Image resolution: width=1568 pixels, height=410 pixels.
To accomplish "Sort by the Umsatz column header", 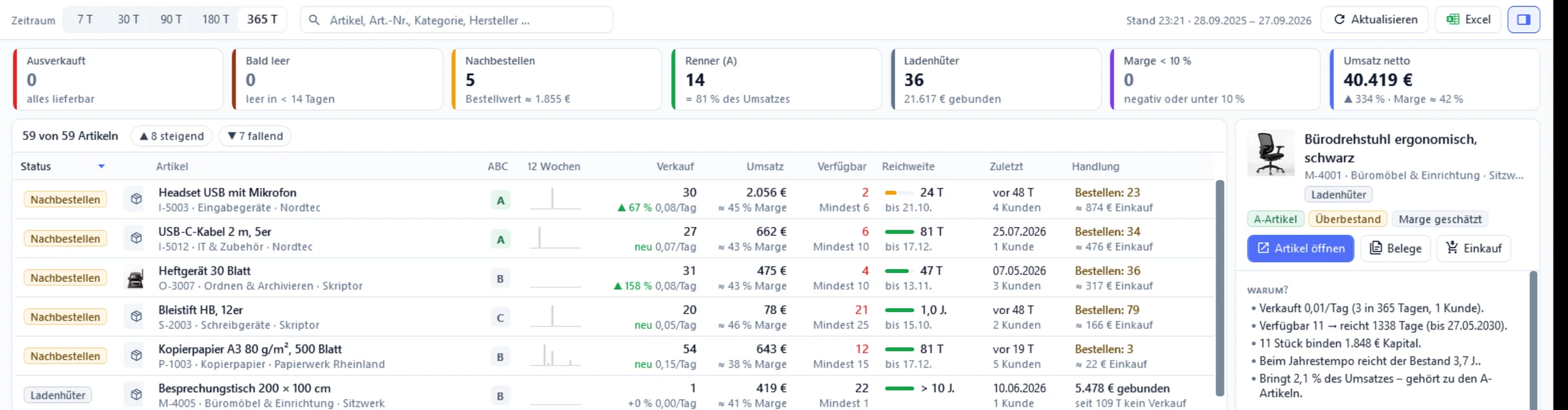I will click(x=765, y=166).
